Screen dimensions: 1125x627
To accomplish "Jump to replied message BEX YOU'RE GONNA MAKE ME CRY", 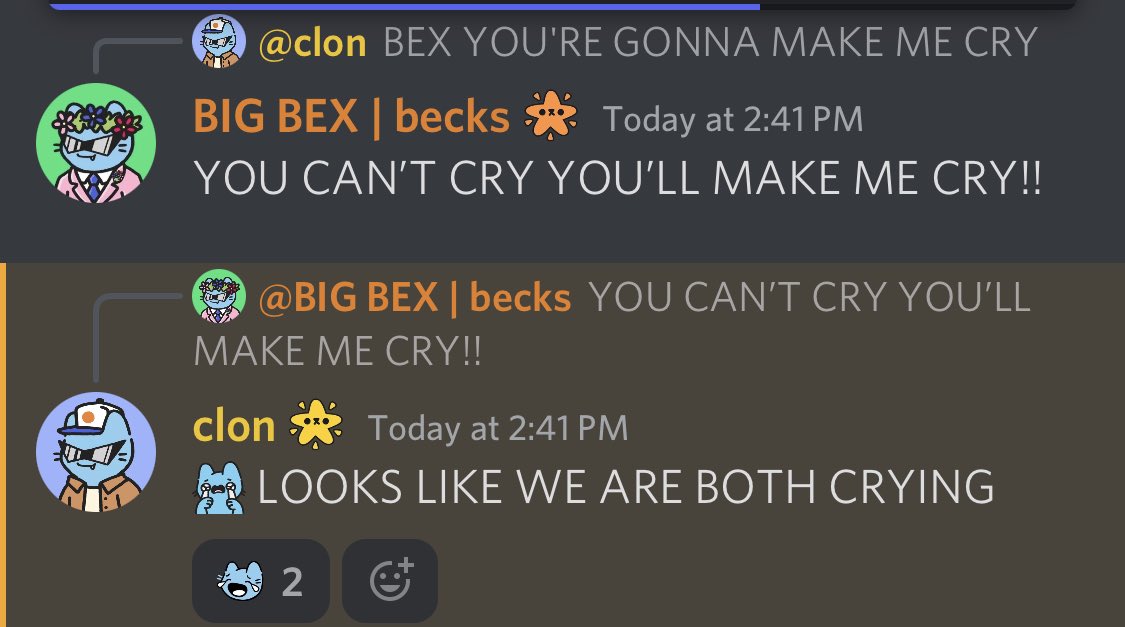I will (x=710, y=42).
